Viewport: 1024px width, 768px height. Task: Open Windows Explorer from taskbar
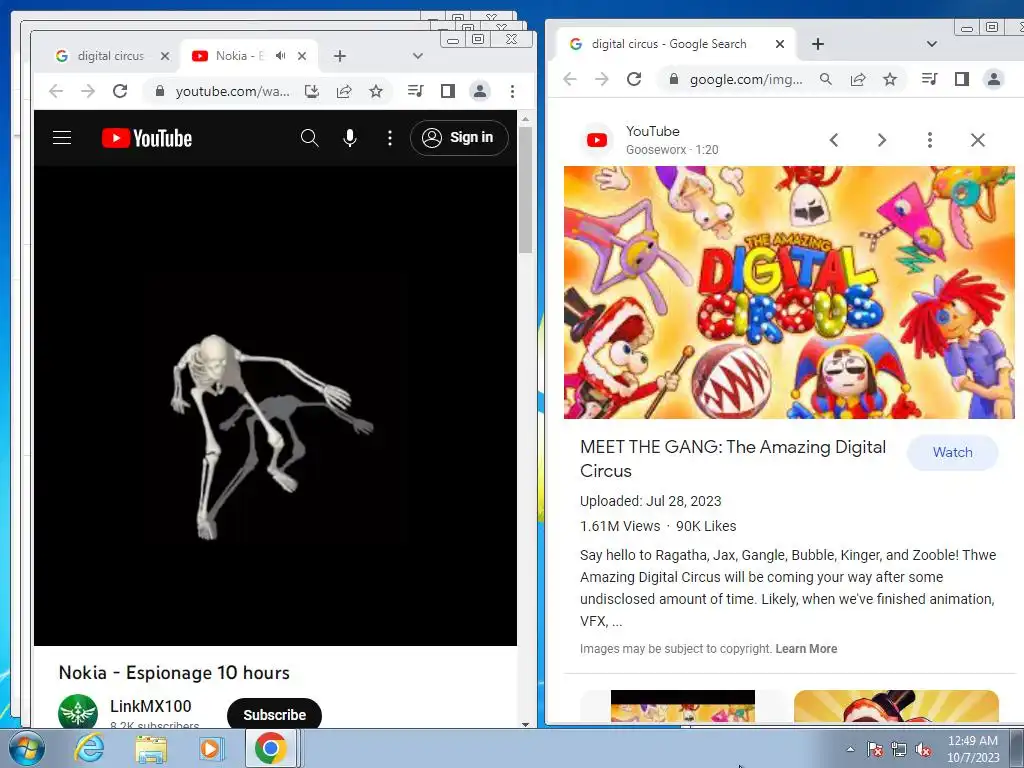[151, 749]
